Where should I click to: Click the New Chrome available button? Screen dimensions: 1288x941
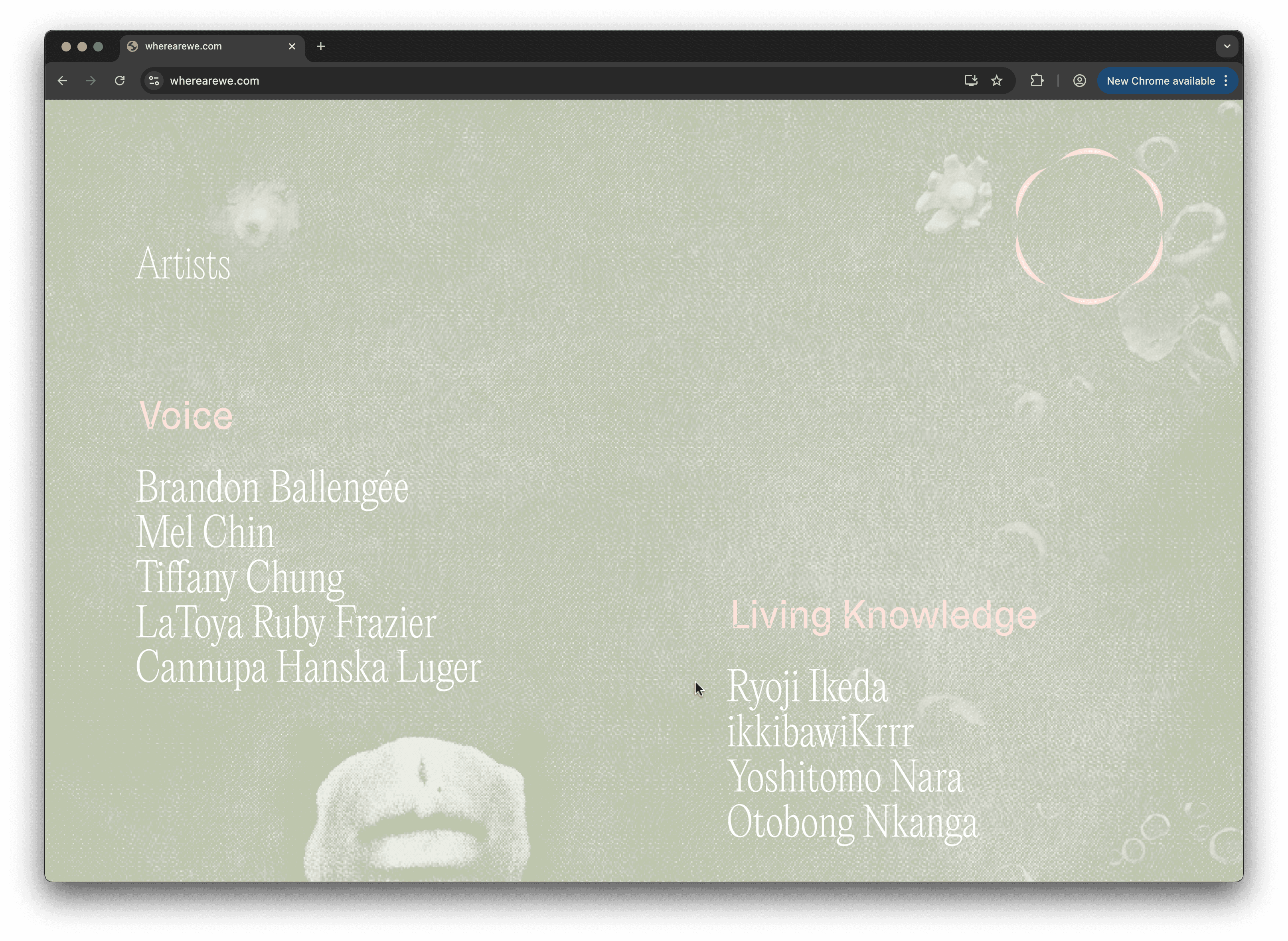coord(1160,81)
